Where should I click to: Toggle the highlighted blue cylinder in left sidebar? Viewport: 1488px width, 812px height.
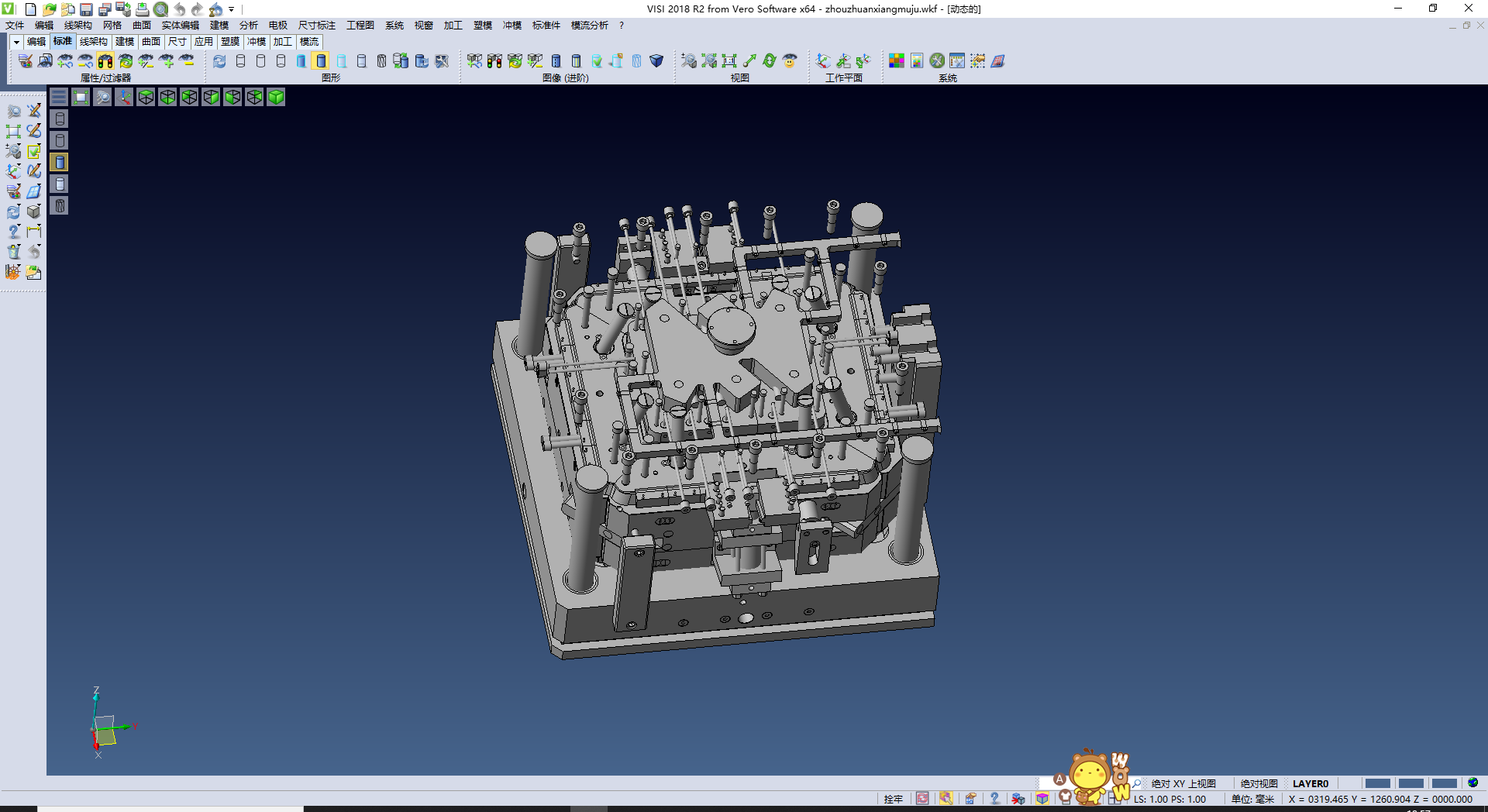click(x=60, y=162)
